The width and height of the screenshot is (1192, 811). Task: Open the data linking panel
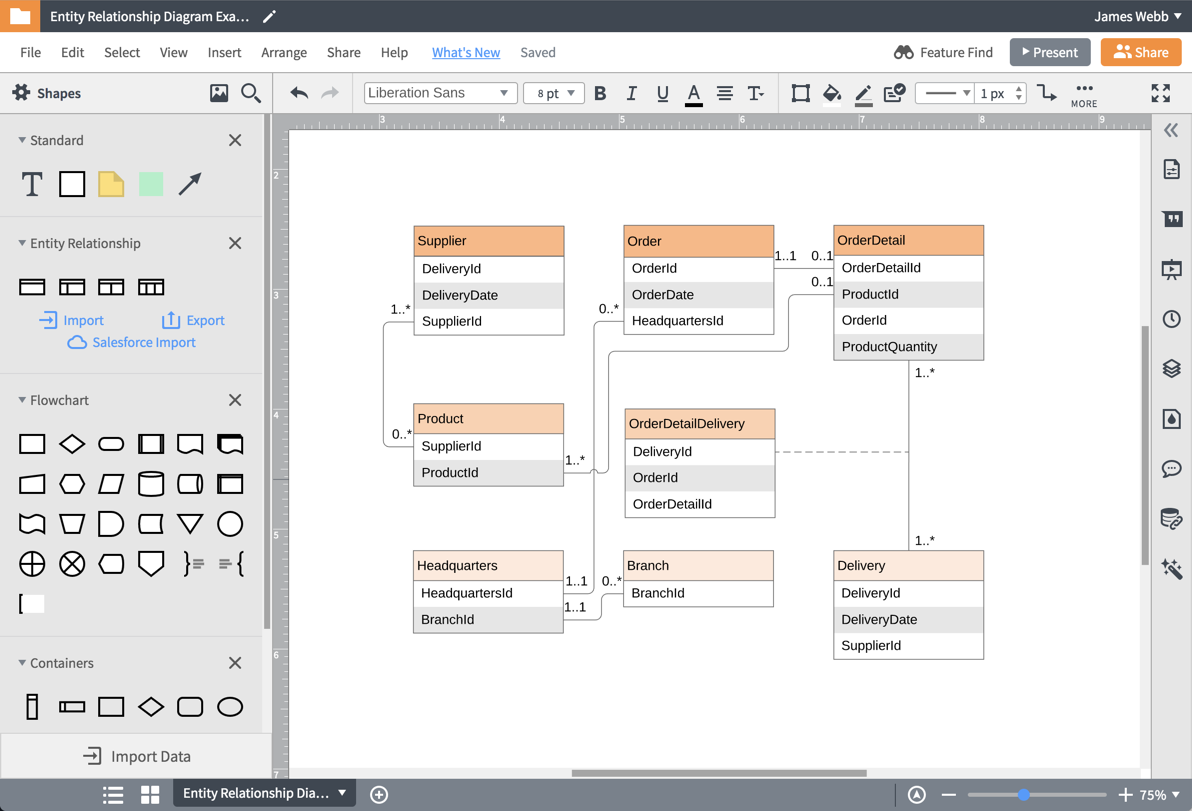tap(1172, 518)
